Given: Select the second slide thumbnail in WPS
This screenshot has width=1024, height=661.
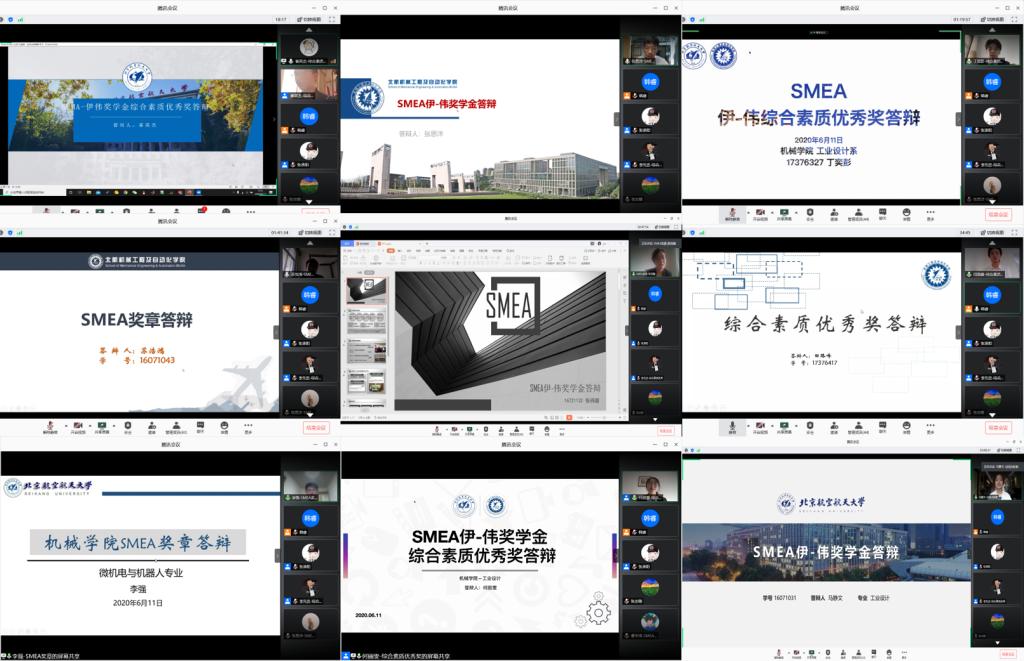Looking at the screenshot, I should tap(366, 321).
